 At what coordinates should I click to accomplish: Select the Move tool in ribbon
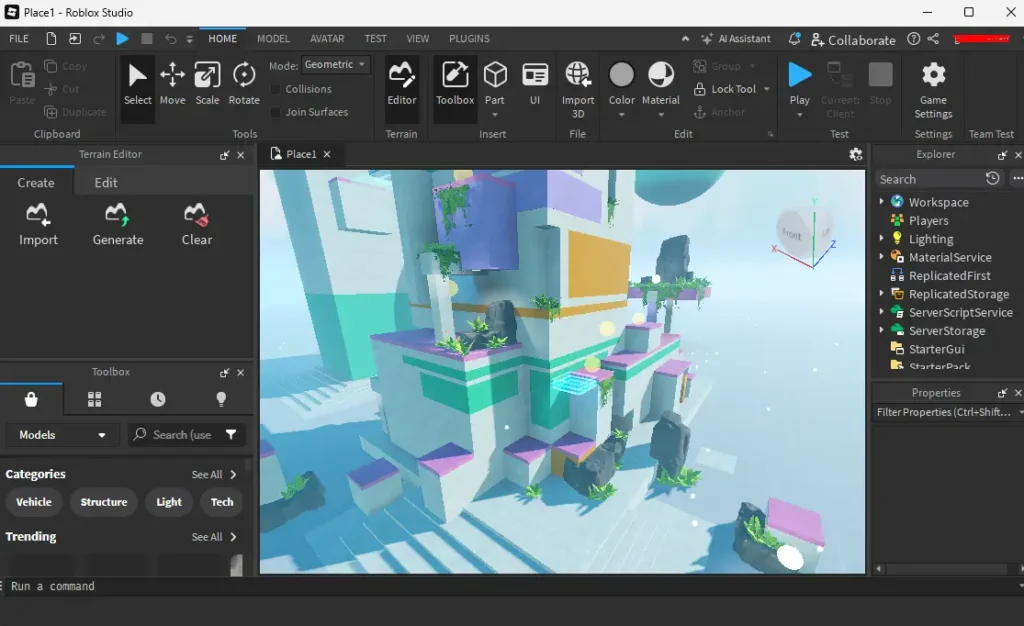coord(172,84)
